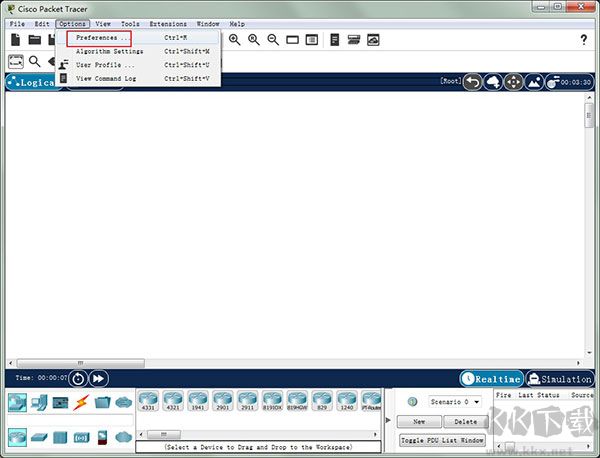The height and width of the screenshot is (458, 600).
Task: Click the back navigation arrow icon
Action: click(472, 82)
